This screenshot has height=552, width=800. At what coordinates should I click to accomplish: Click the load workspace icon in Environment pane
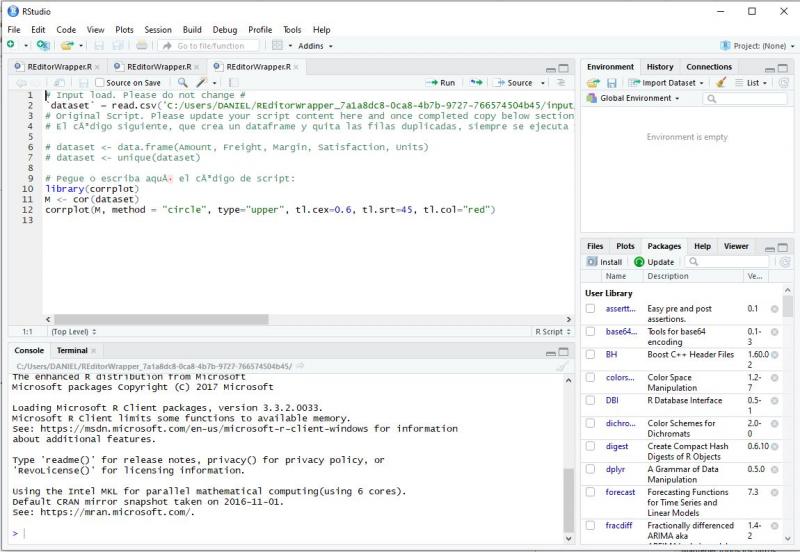593,83
